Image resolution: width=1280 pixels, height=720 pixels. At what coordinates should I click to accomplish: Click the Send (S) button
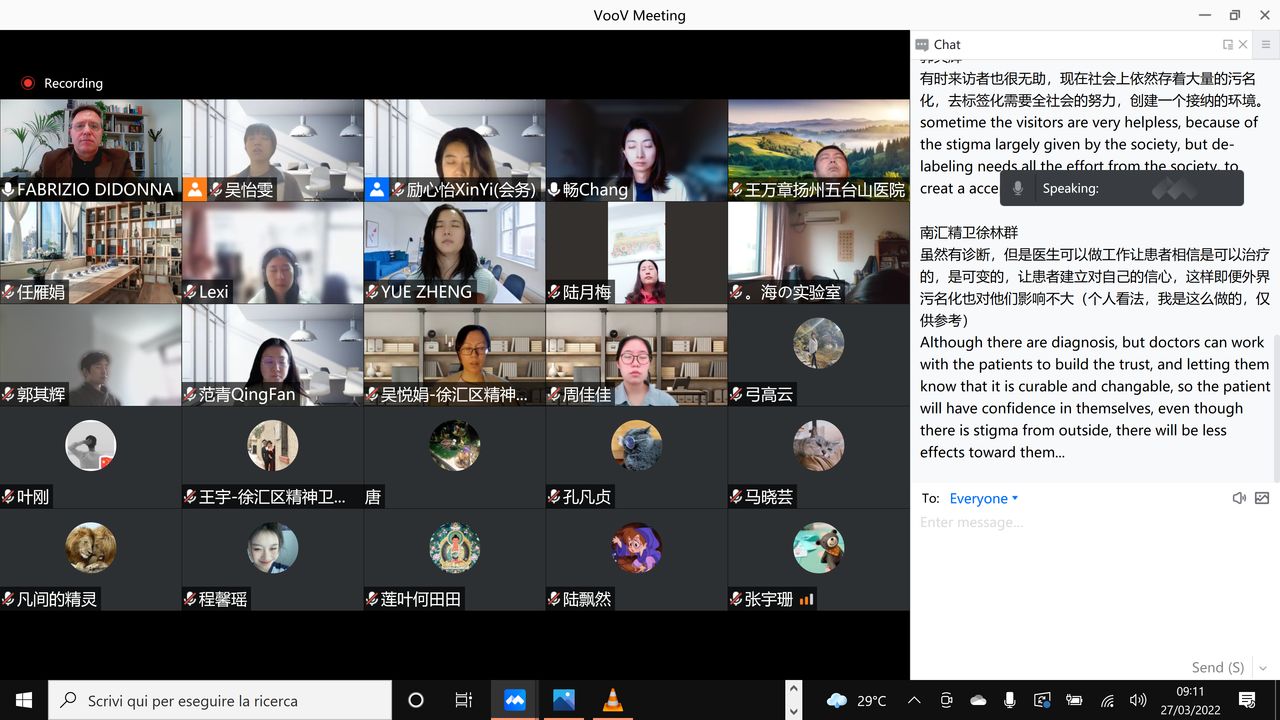(x=1217, y=667)
